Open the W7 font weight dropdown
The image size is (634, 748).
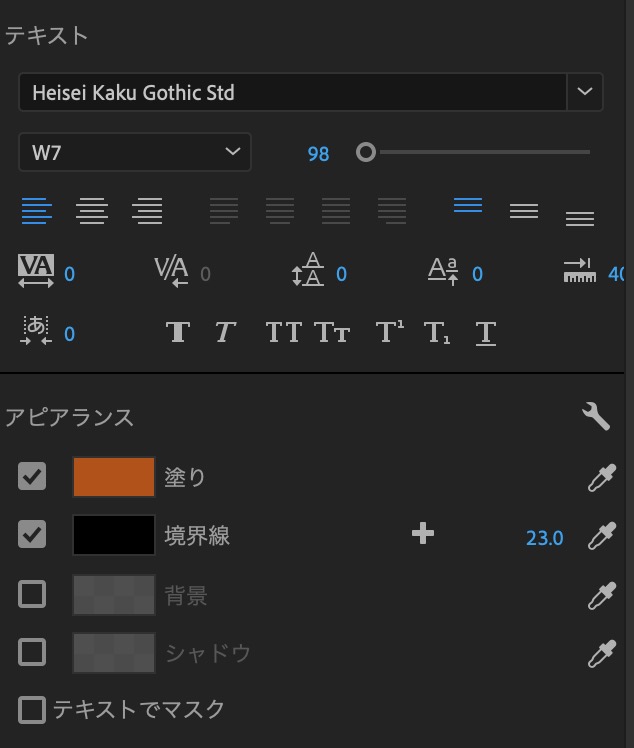[134, 152]
